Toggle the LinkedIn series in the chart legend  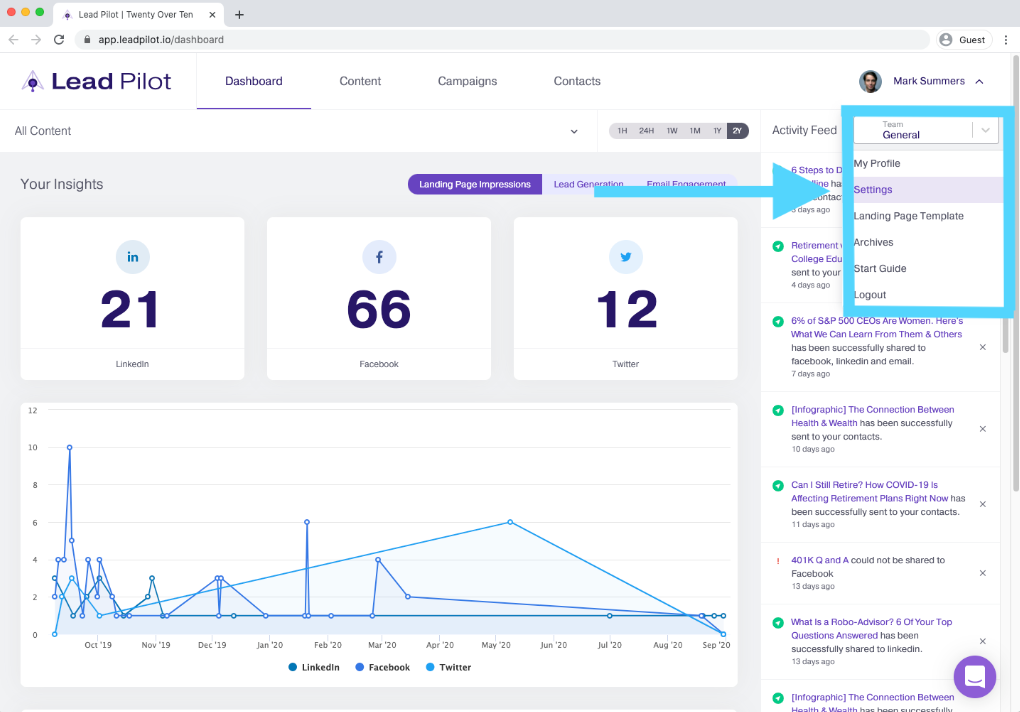tap(314, 668)
